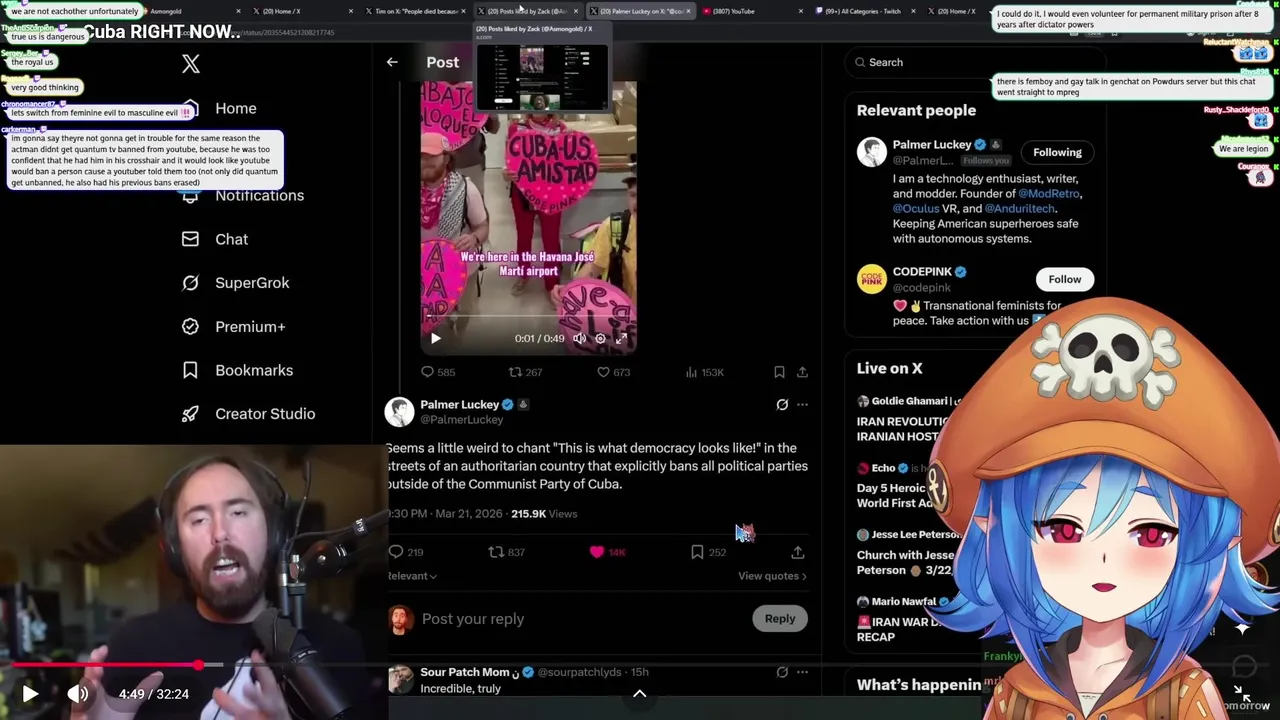The height and width of the screenshot is (720, 1280).
Task: Go back with the Post arrow
Action: point(392,62)
